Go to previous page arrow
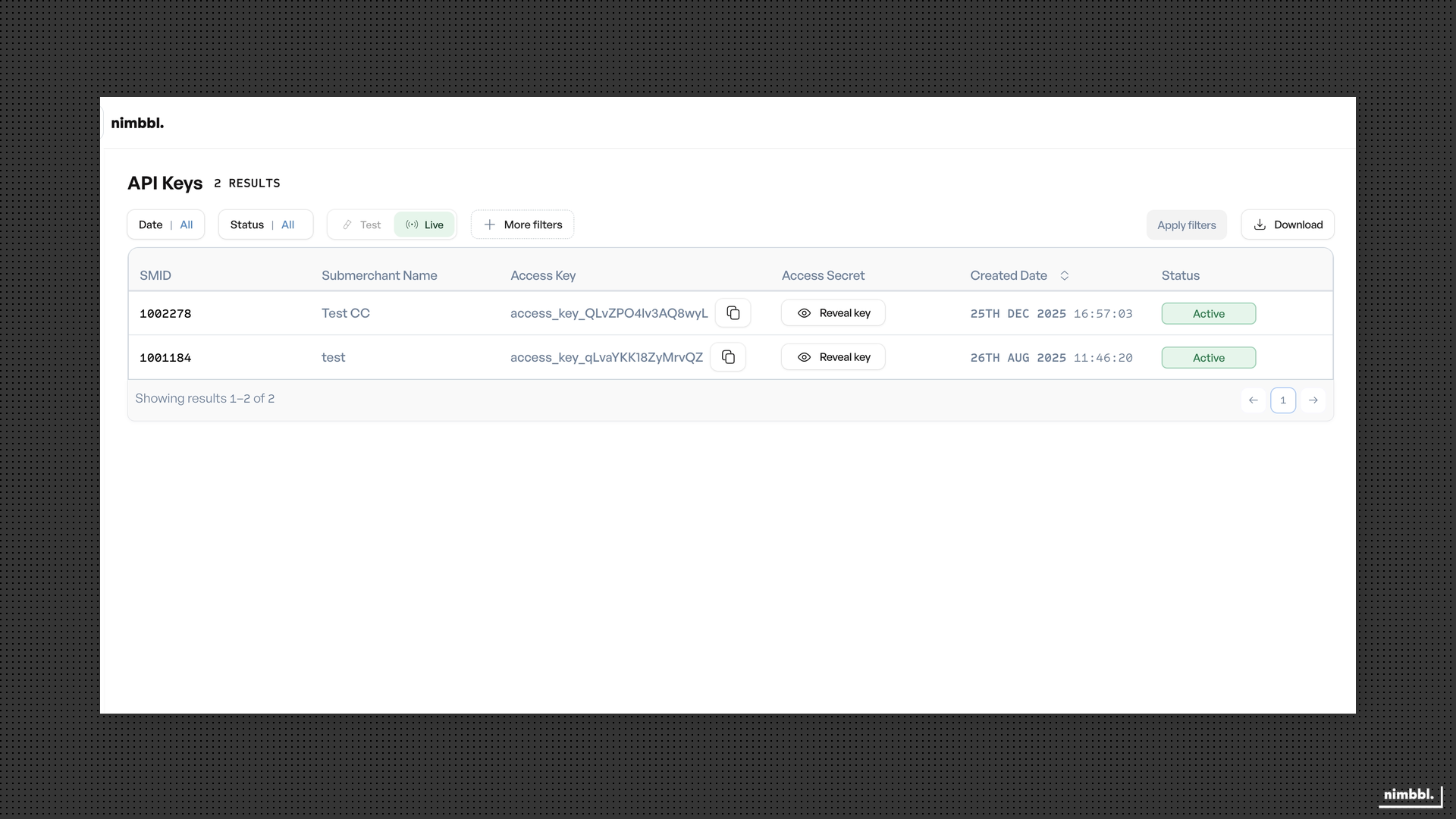1456x819 pixels. [x=1254, y=400]
